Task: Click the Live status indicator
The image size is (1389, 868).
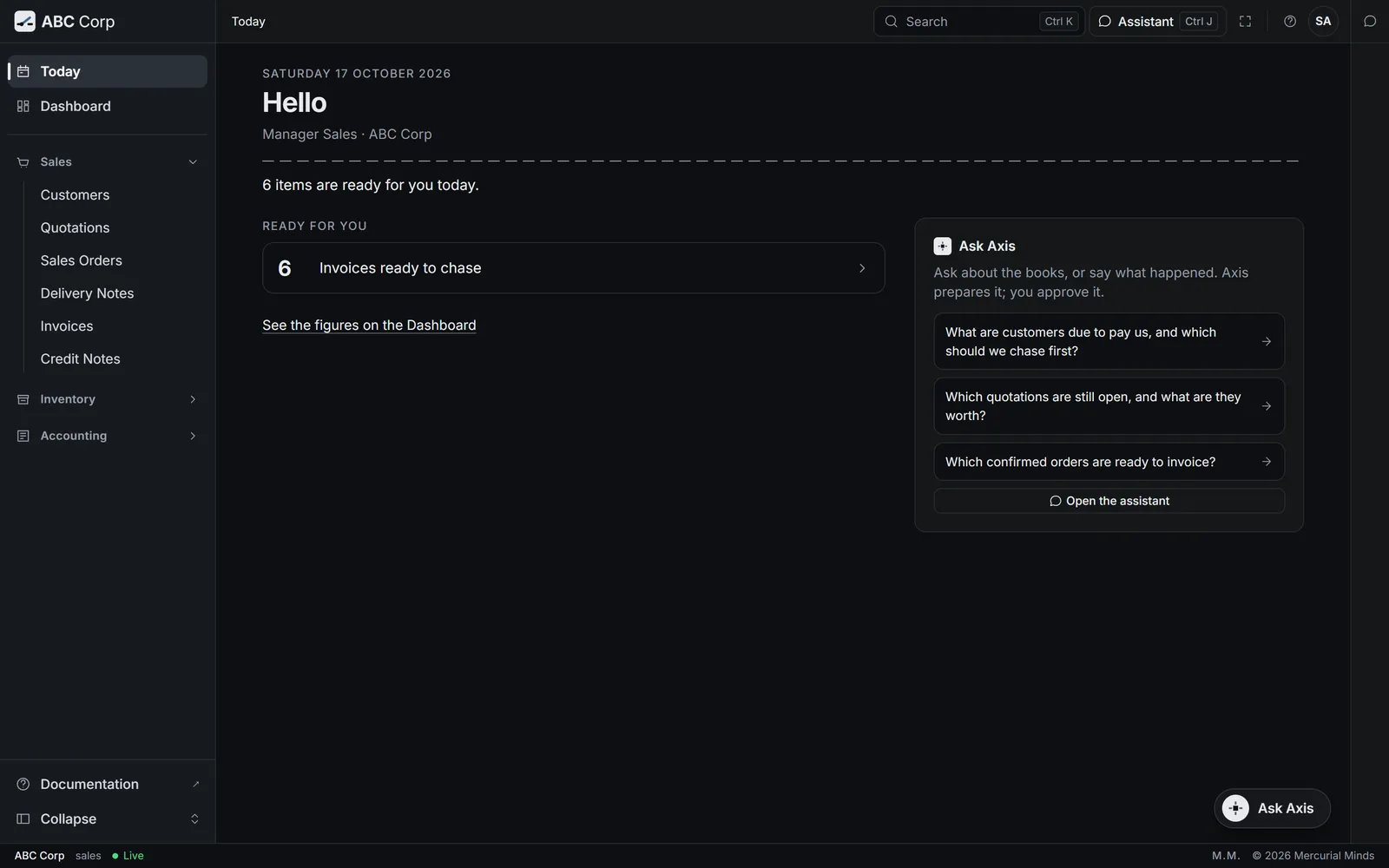Action: coord(128,856)
